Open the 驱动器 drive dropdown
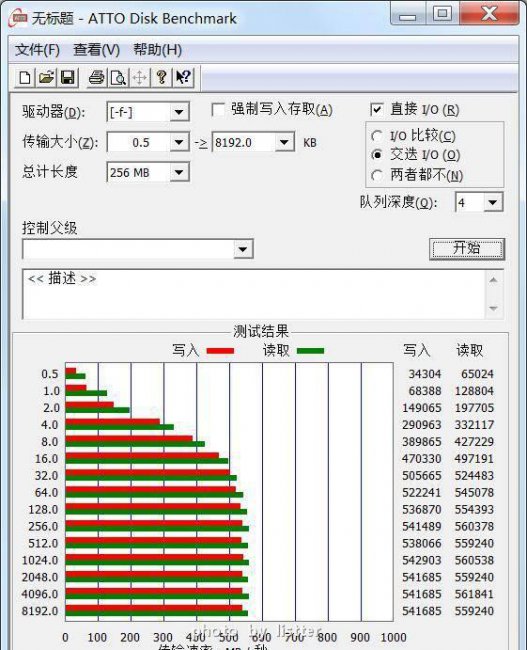The image size is (527, 650). 179,112
